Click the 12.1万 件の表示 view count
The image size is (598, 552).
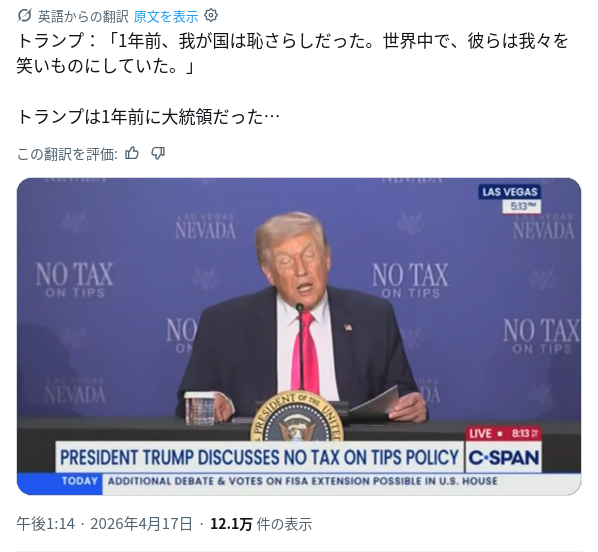(x=261, y=524)
